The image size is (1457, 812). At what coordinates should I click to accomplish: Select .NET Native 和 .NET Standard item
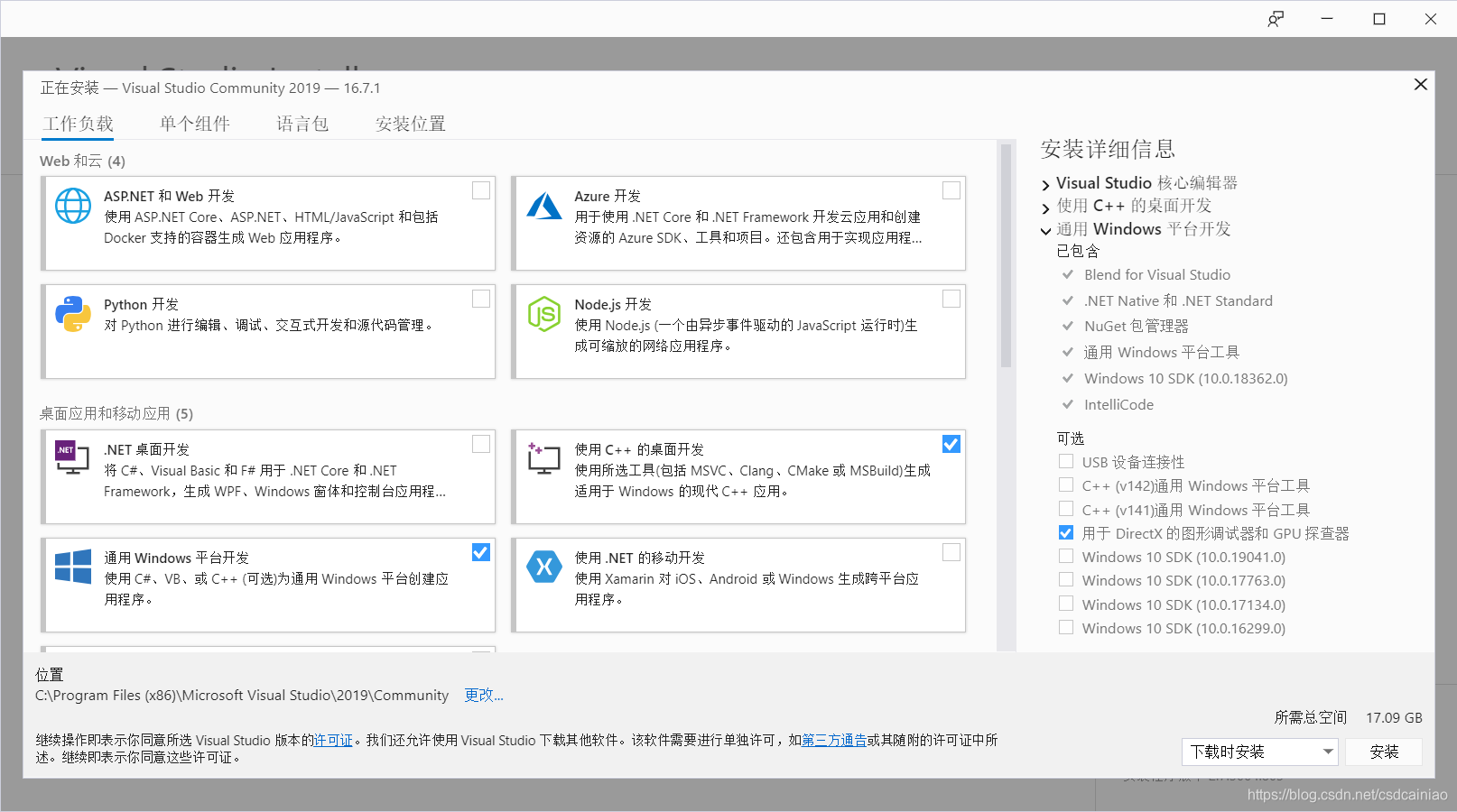1178,300
